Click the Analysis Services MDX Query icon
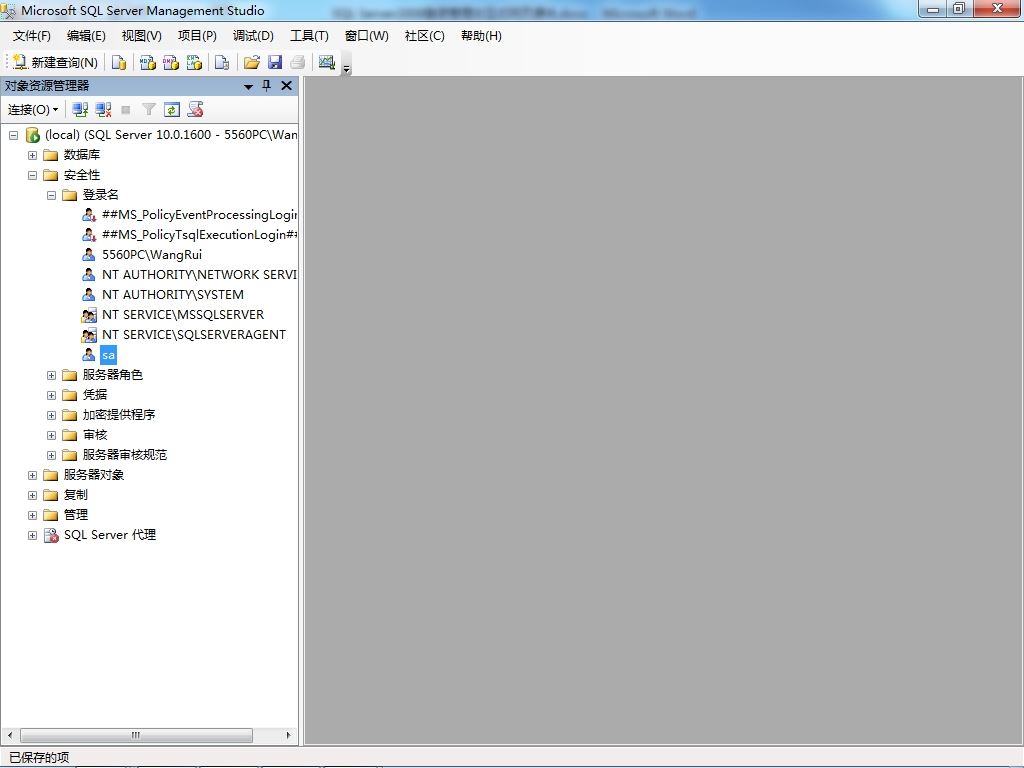 point(148,62)
